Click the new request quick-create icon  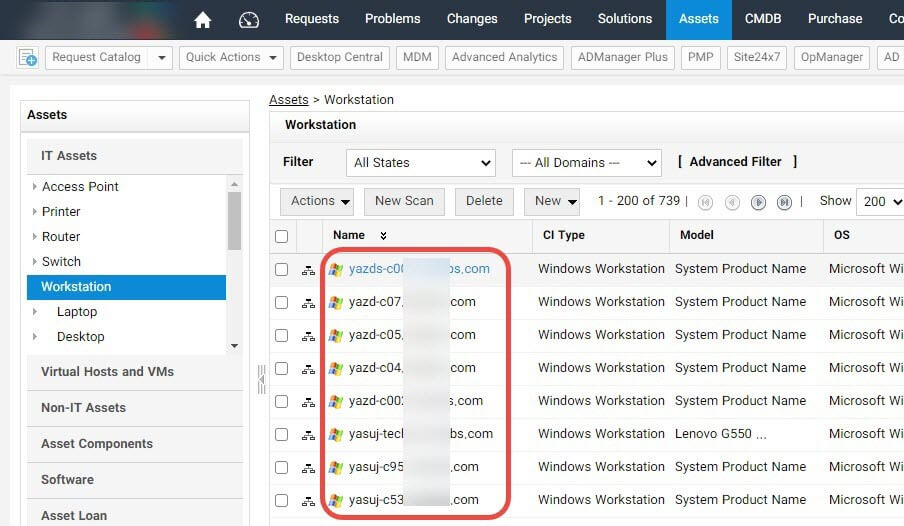pos(27,58)
